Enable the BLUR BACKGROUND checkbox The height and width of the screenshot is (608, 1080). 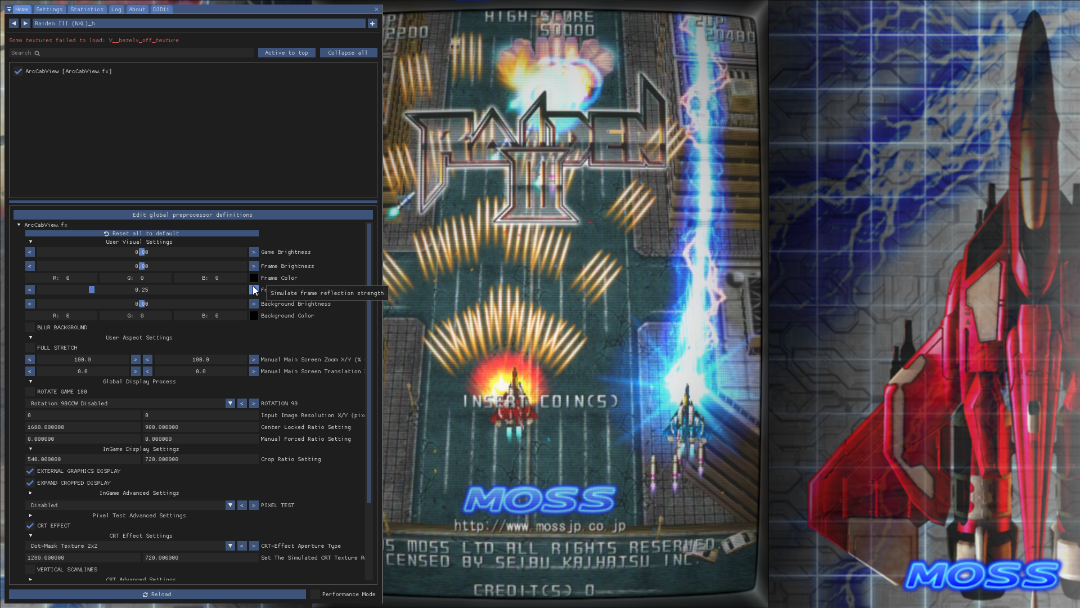pos(30,327)
